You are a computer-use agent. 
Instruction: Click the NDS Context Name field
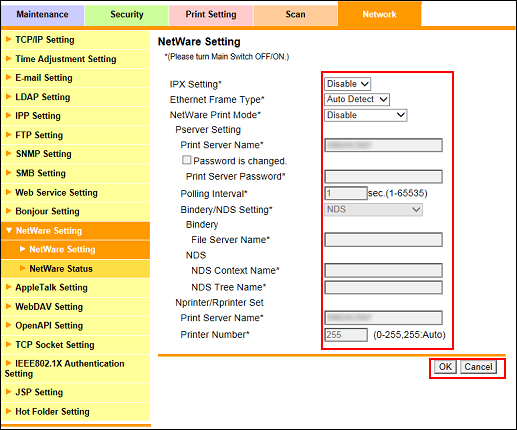384,271
